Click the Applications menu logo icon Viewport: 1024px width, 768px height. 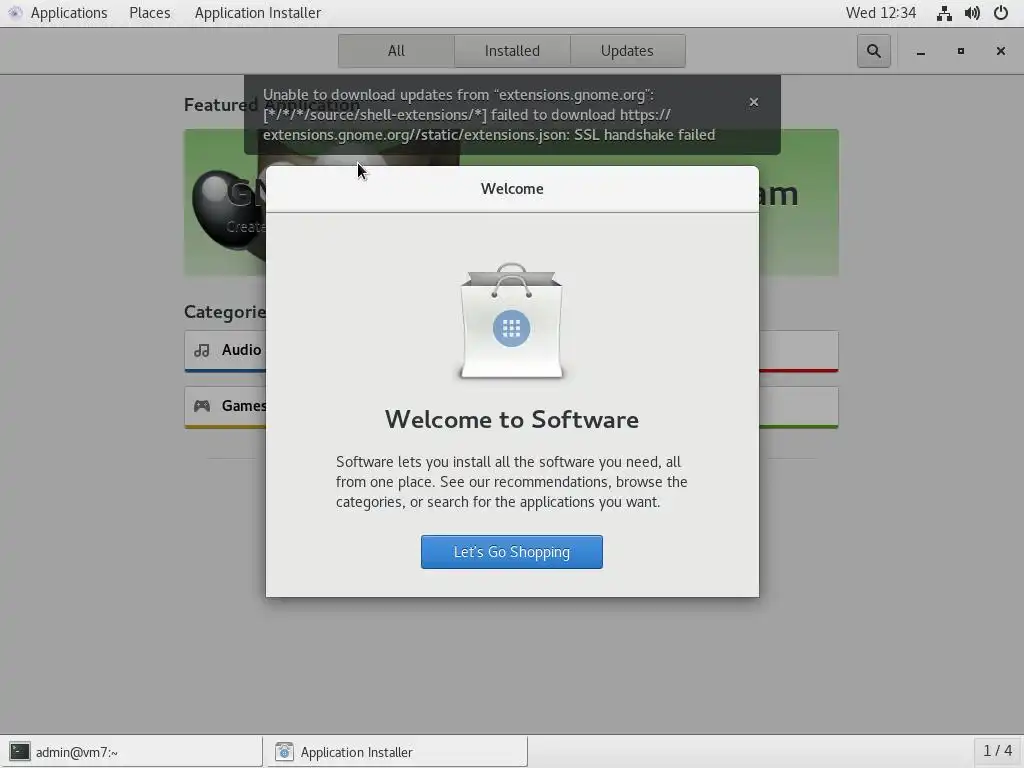(x=15, y=13)
